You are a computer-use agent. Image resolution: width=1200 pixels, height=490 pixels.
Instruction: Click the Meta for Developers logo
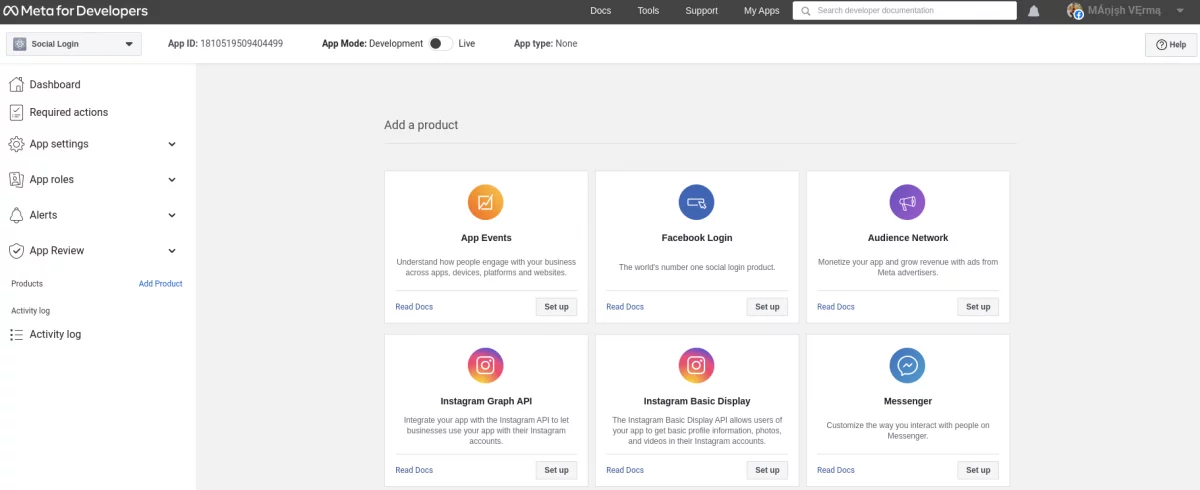point(78,11)
